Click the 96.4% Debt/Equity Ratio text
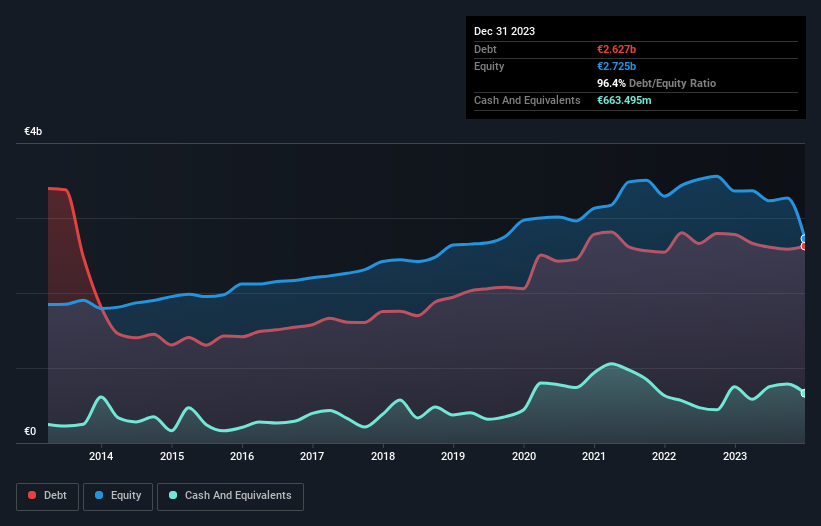Viewport: 821px width, 526px height. click(x=656, y=83)
